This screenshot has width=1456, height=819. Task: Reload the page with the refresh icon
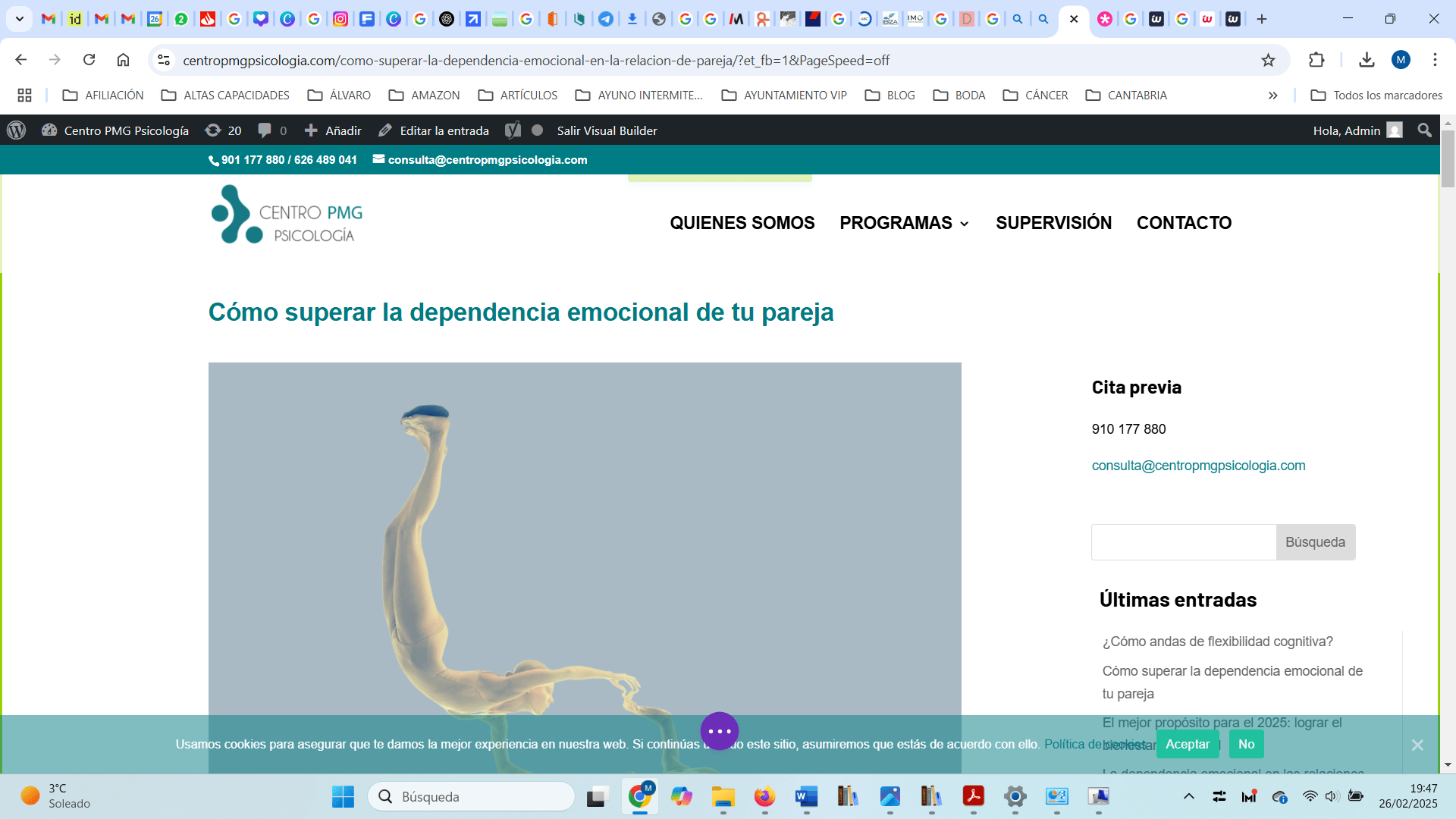point(89,60)
